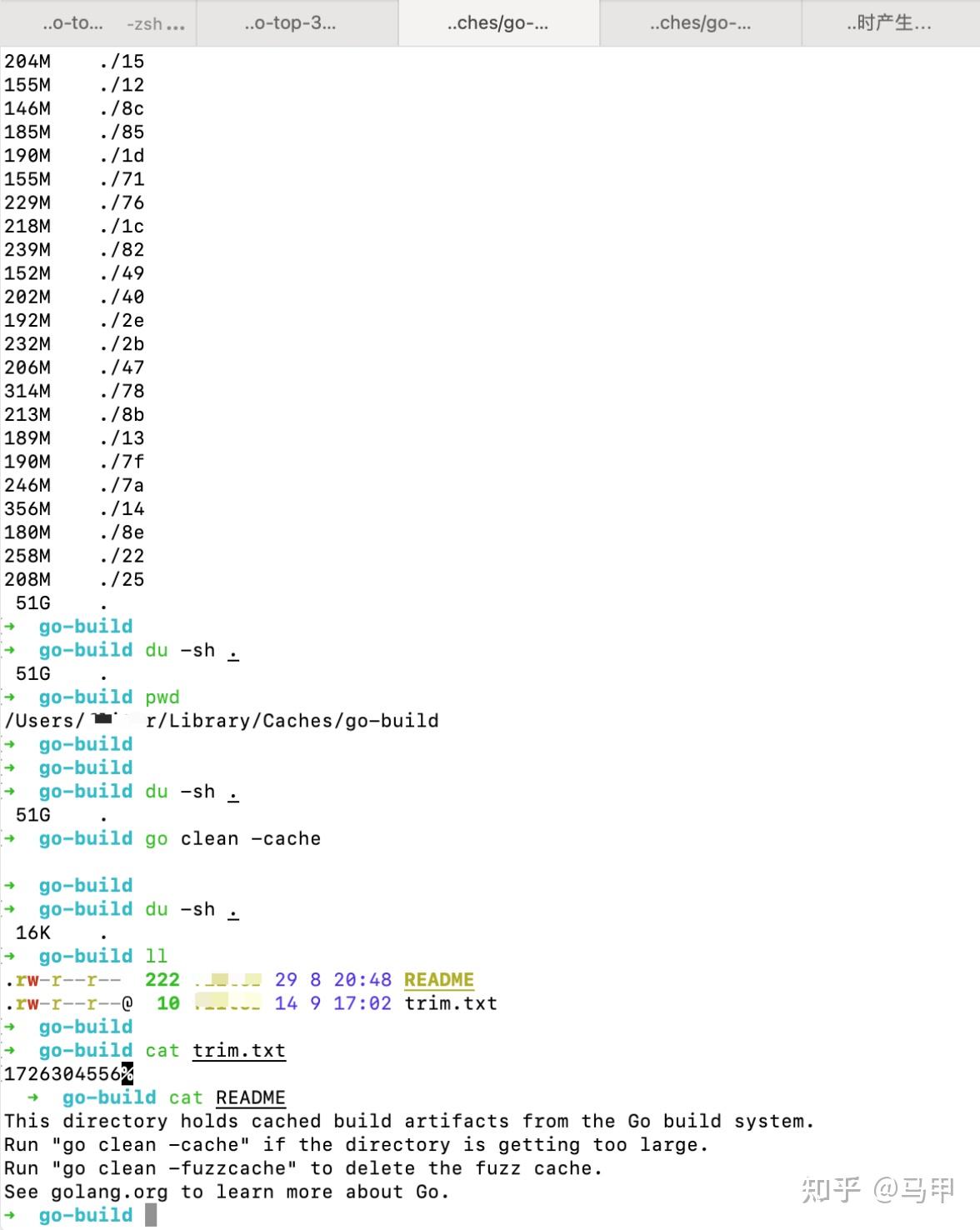Click the '213M ./8b' output line
This screenshot has height=1230, width=980.
coord(74,415)
